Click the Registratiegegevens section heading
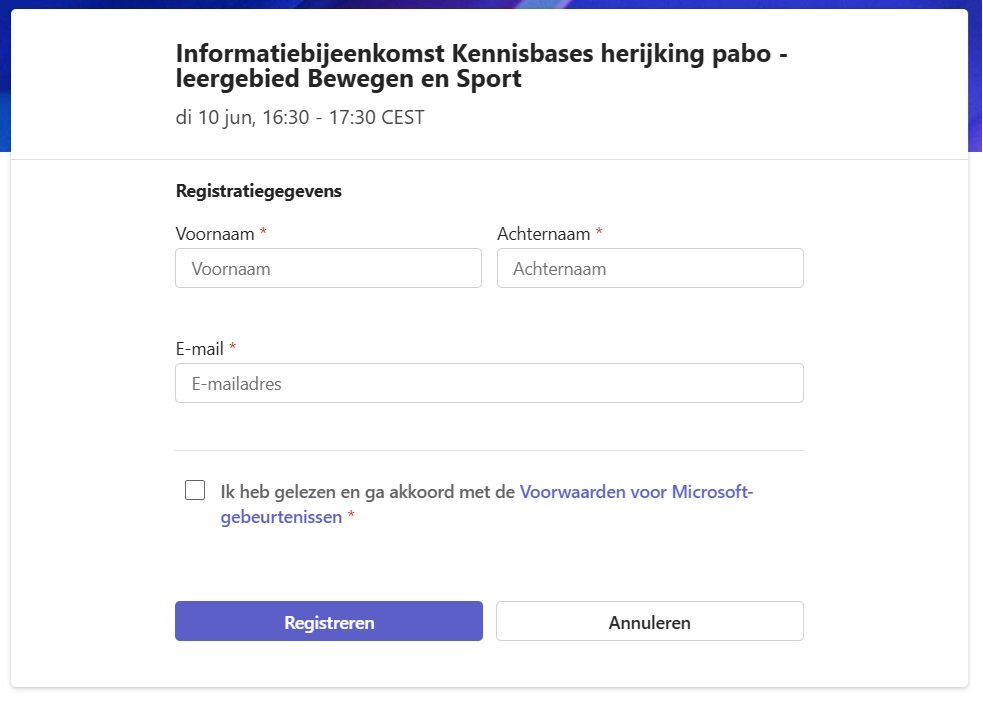 click(x=258, y=191)
